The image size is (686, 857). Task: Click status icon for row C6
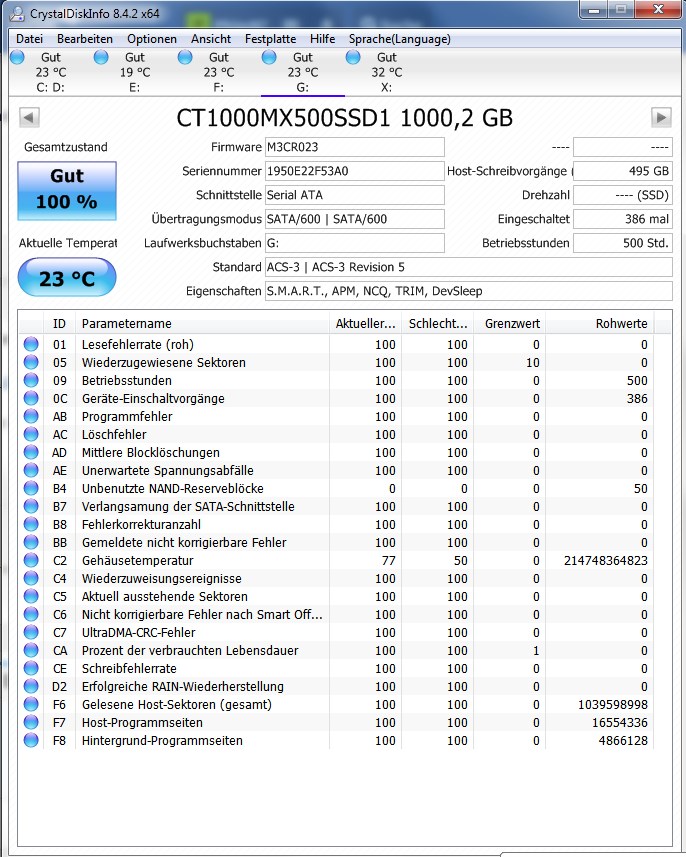(31, 615)
